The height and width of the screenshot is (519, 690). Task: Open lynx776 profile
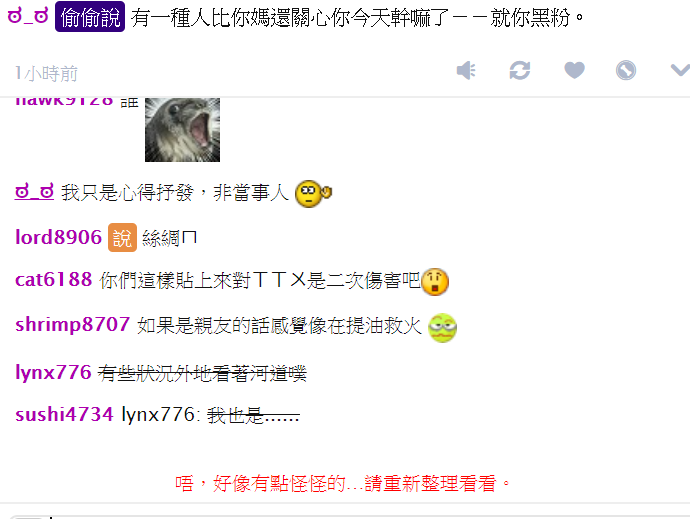pos(53,372)
